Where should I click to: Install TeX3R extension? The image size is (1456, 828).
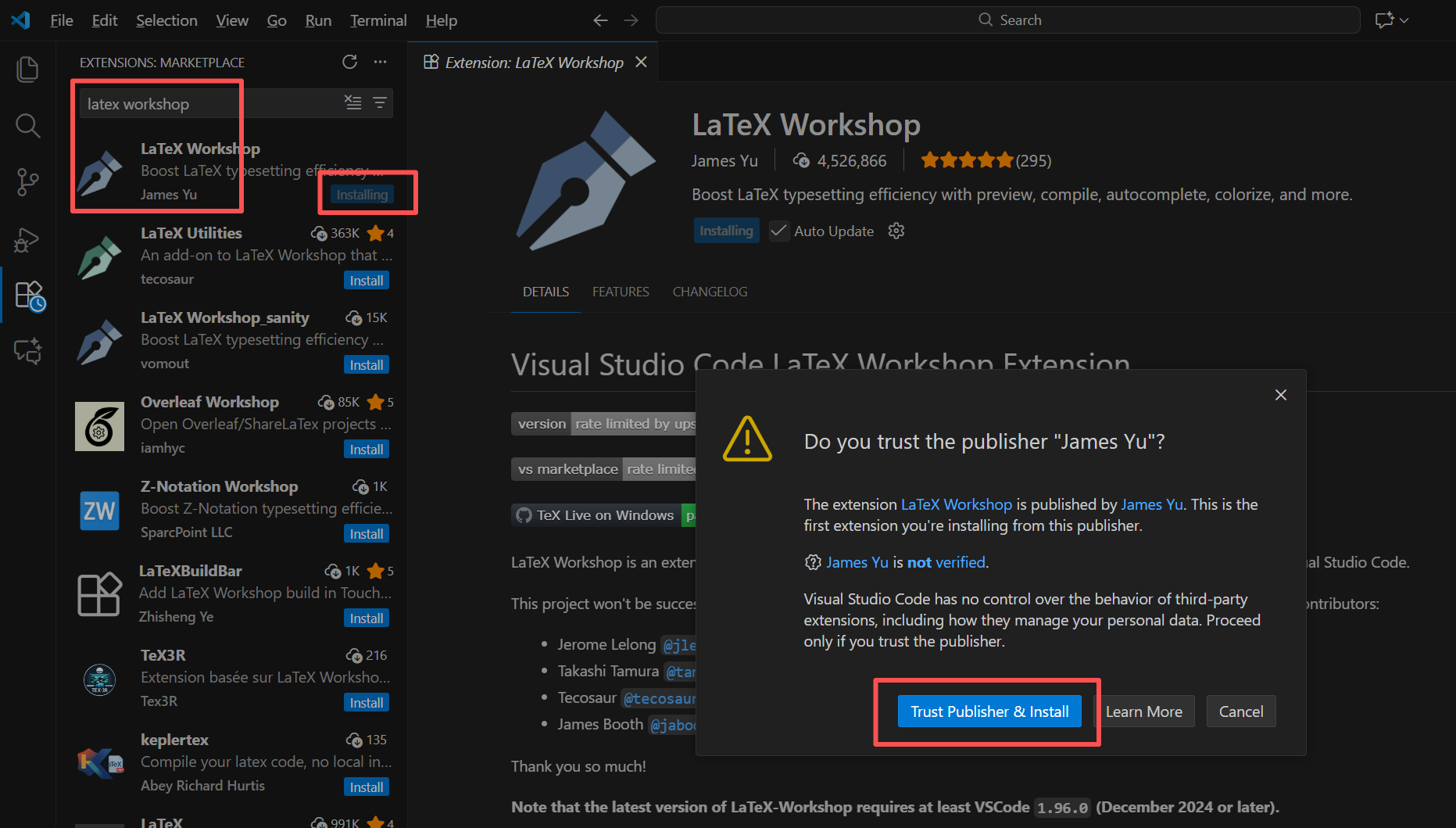[x=367, y=702]
